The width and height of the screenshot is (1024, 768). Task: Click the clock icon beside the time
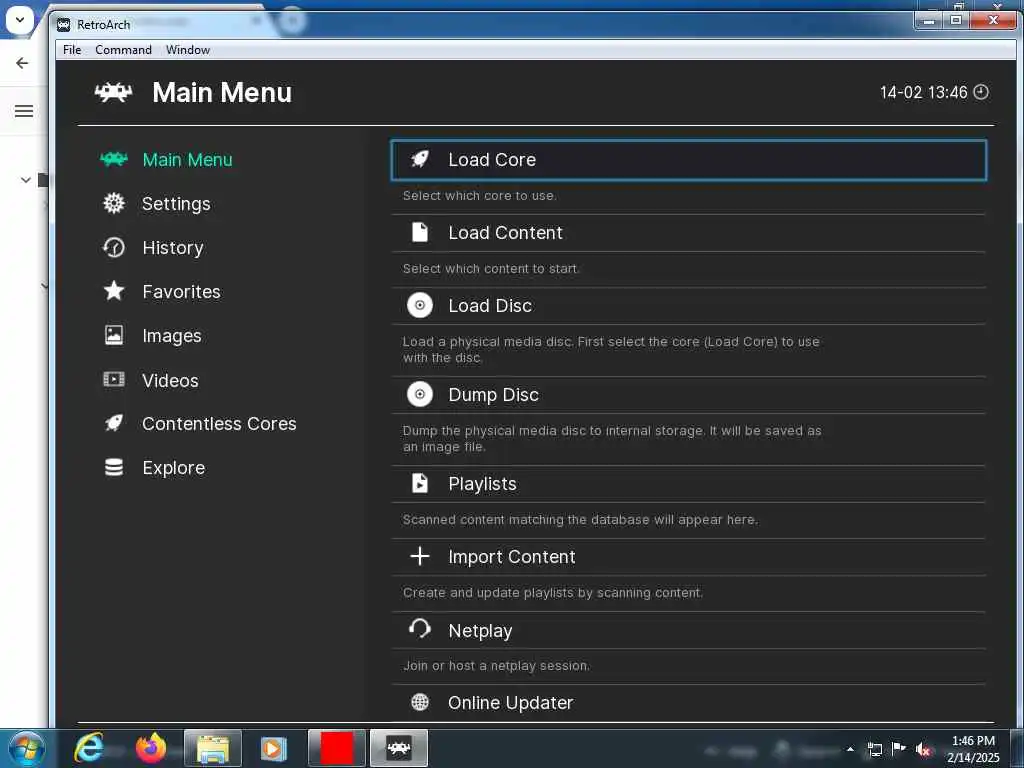pos(981,92)
